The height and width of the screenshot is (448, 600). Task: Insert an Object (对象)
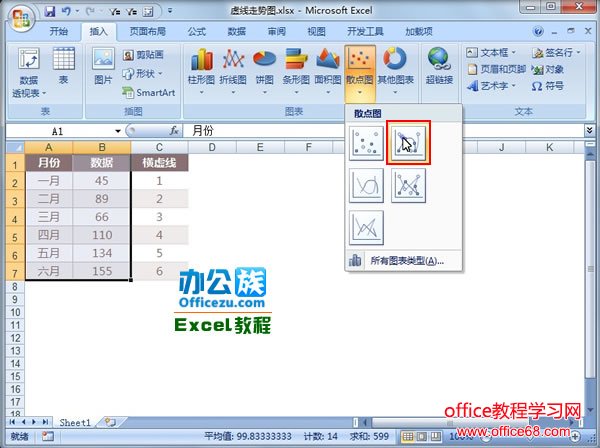(548, 69)
